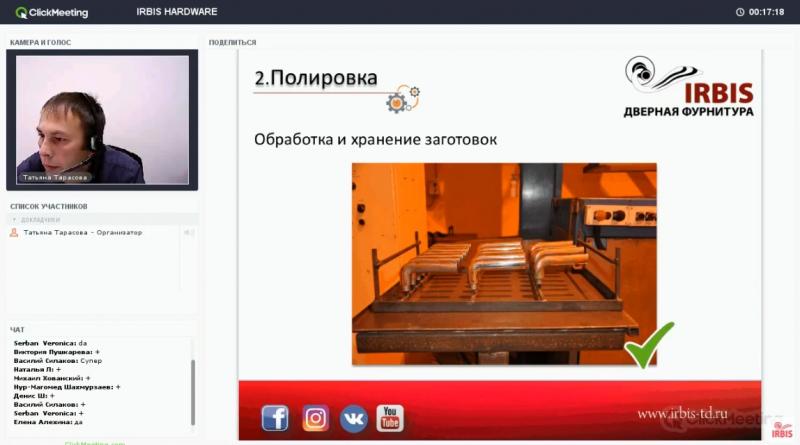Click the ПОДЕЛИТЬСЯ panel header

[232, 42]
